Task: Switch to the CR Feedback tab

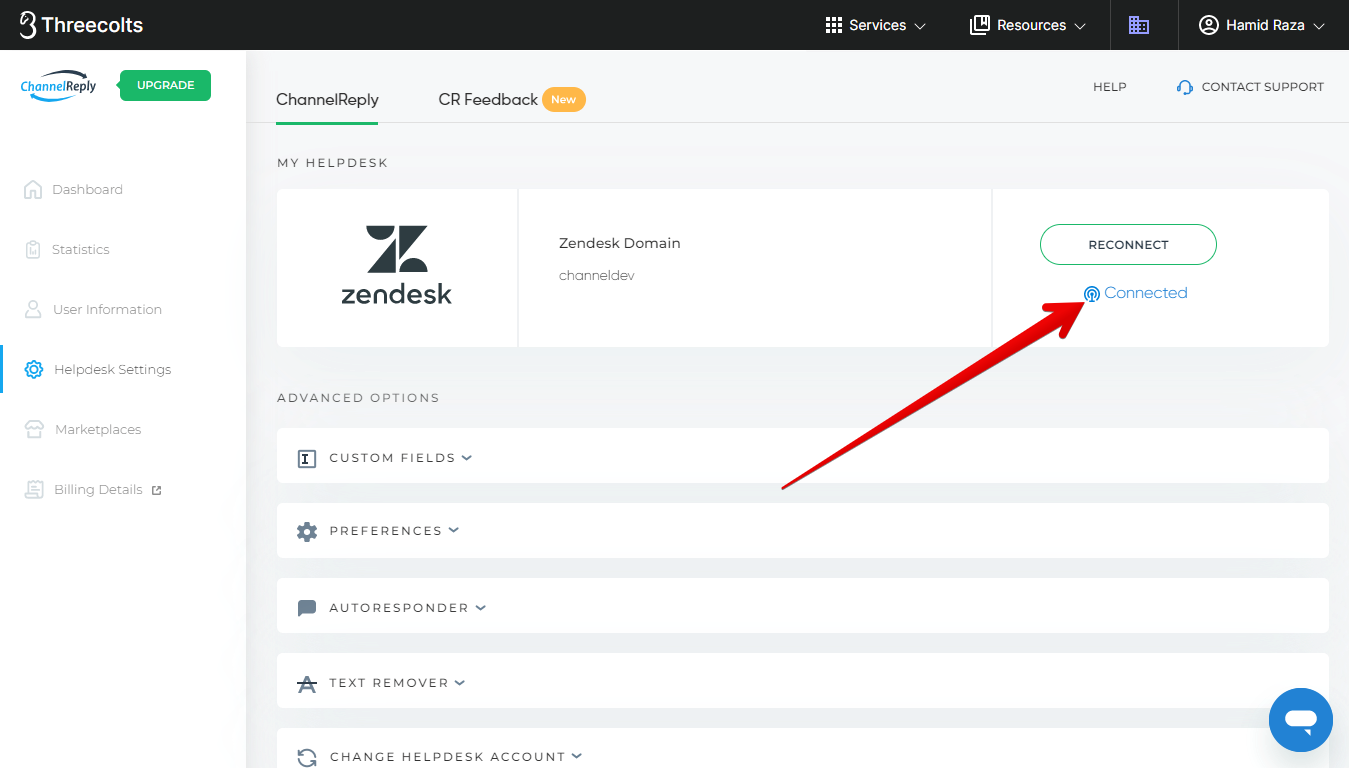Action: pyautogui.click(x=488, y=100)
